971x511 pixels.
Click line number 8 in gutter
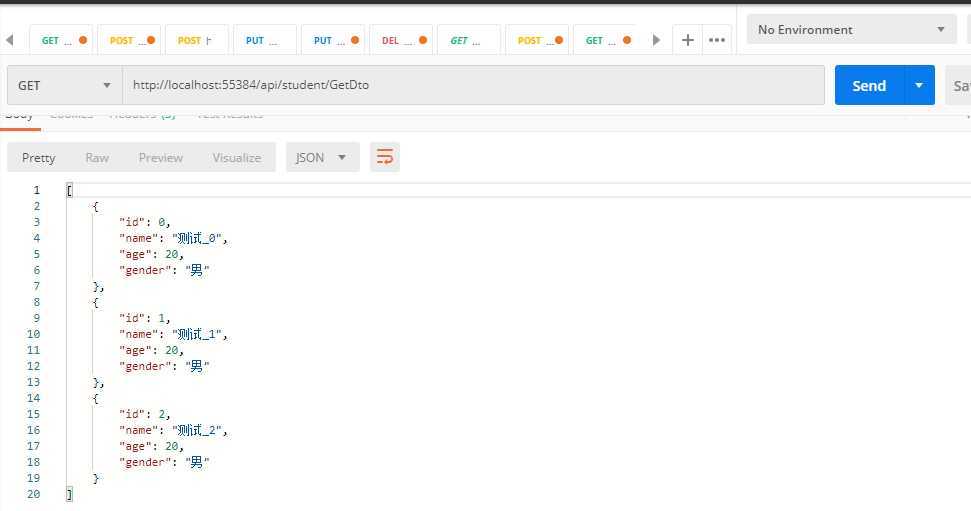point(37,302)
